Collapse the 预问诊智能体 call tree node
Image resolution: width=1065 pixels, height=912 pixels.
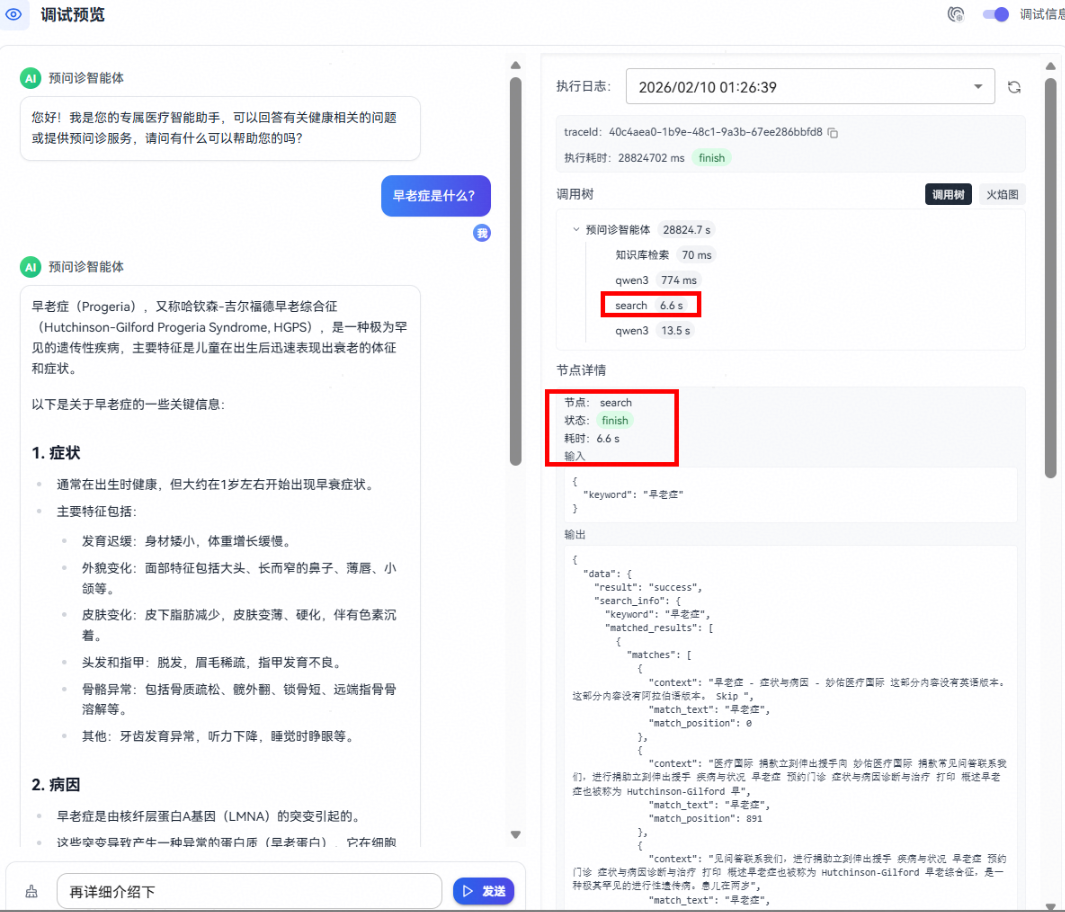(576, 230)
